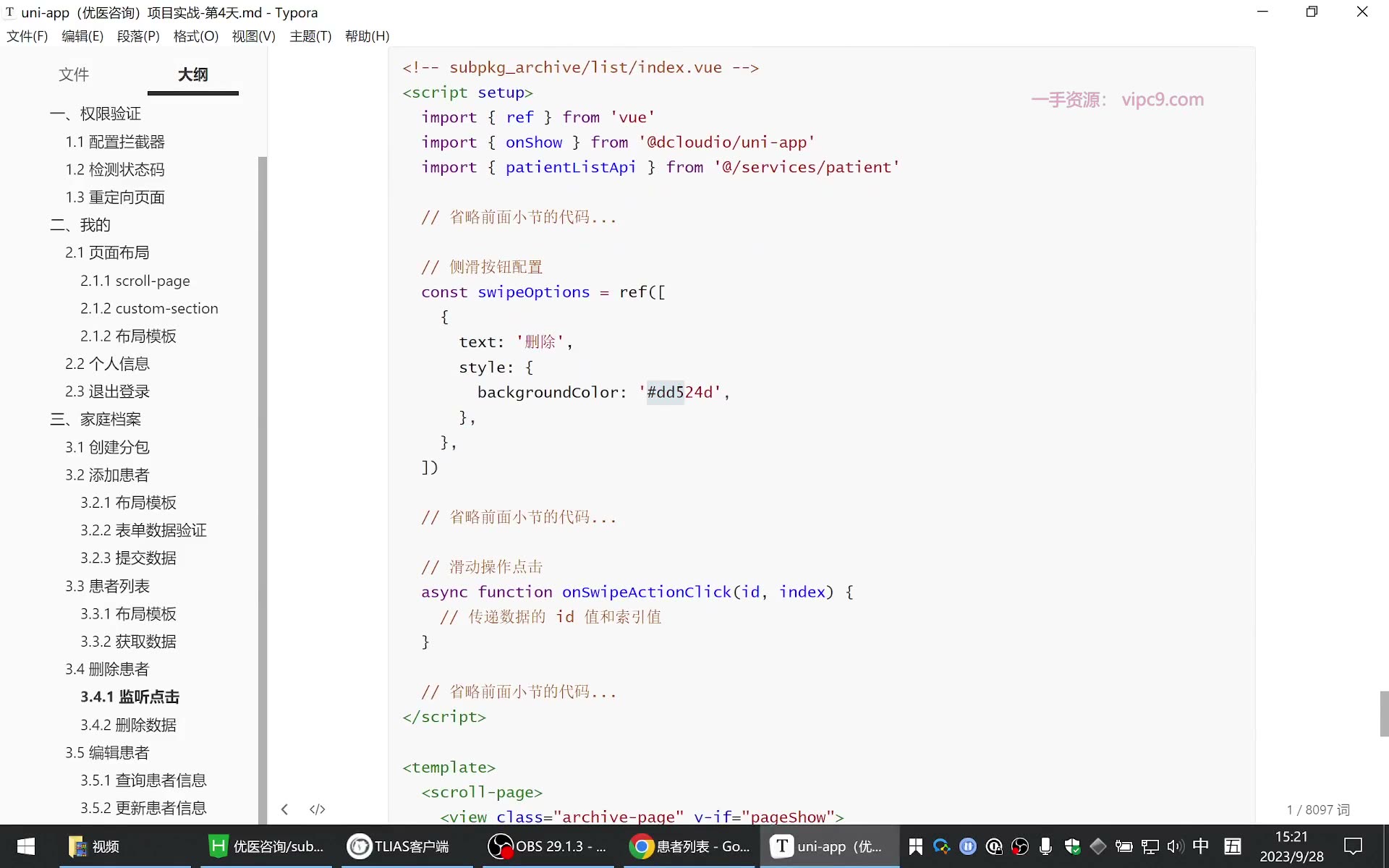
Task: Toggle source code mode icon
Action: click(x=317, y=809)
